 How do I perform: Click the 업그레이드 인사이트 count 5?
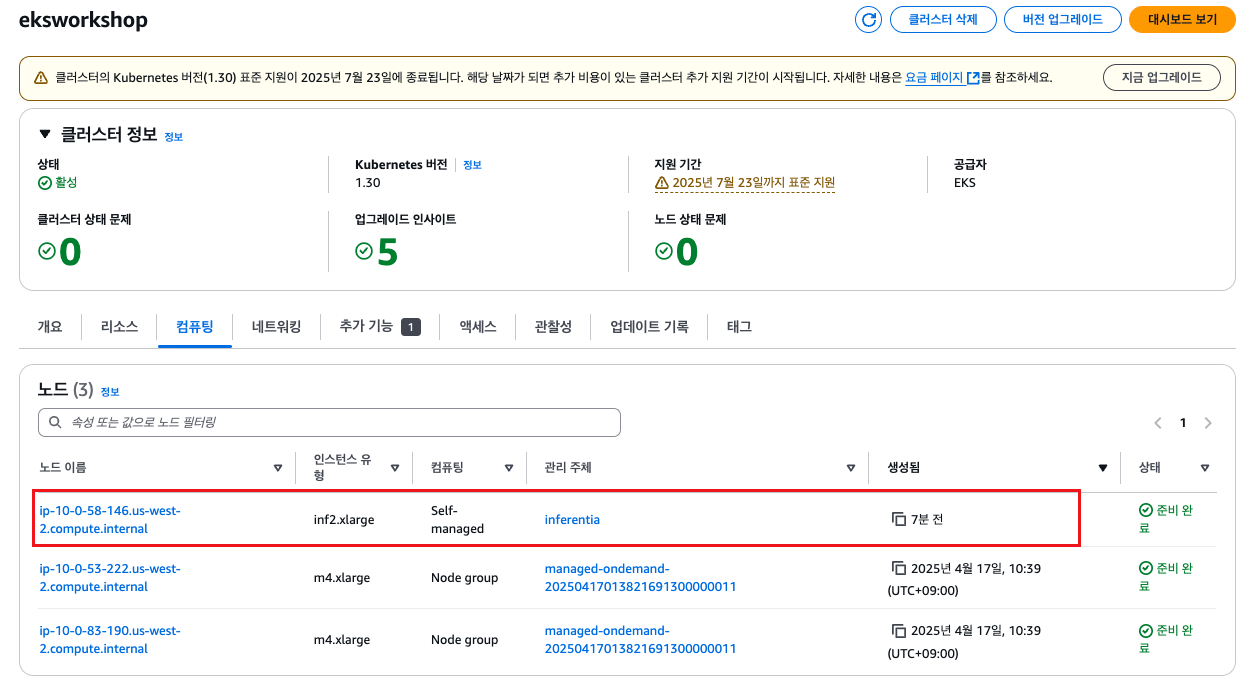pos(387,251)
